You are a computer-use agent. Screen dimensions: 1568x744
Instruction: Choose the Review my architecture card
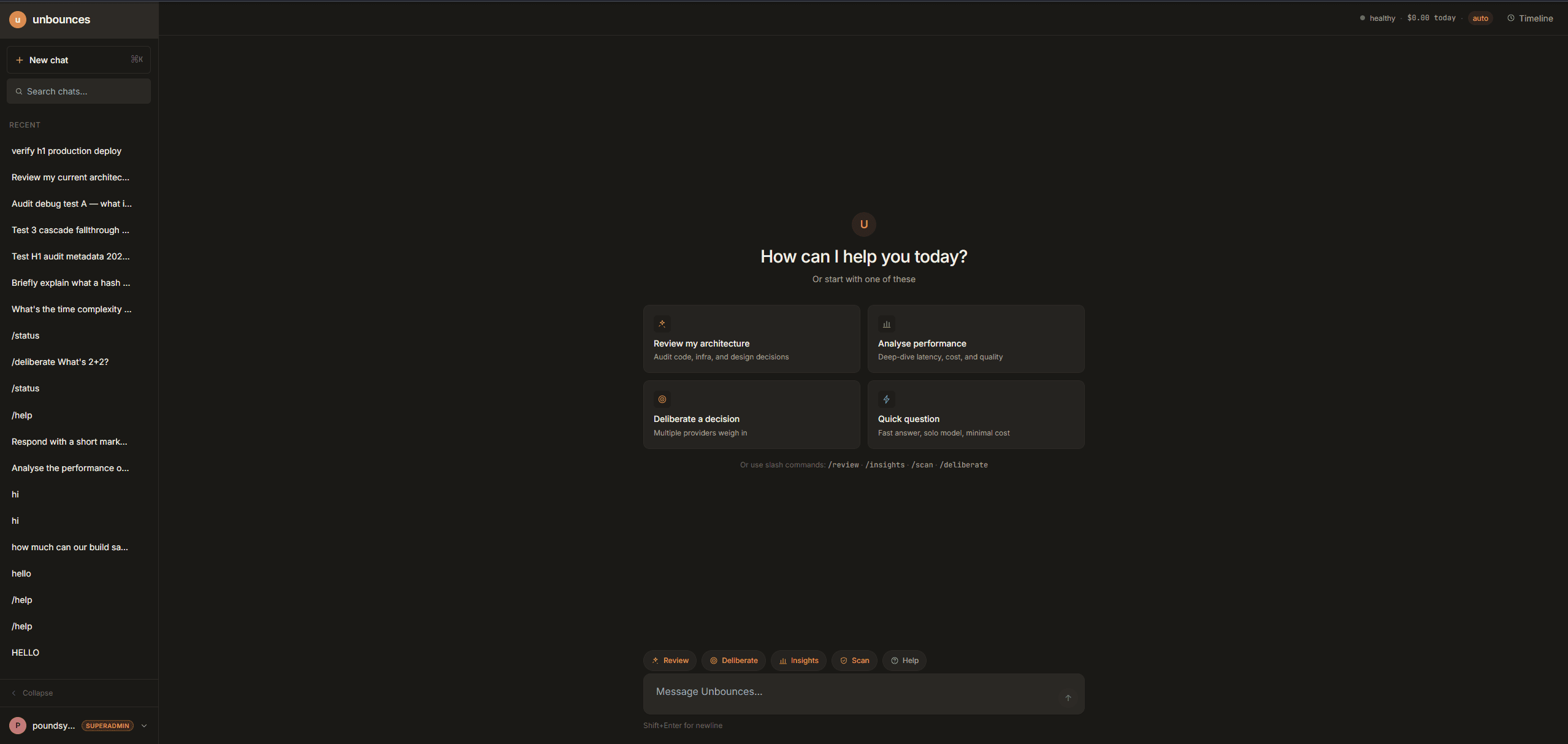pyautogui.click(x=752, y=339)
